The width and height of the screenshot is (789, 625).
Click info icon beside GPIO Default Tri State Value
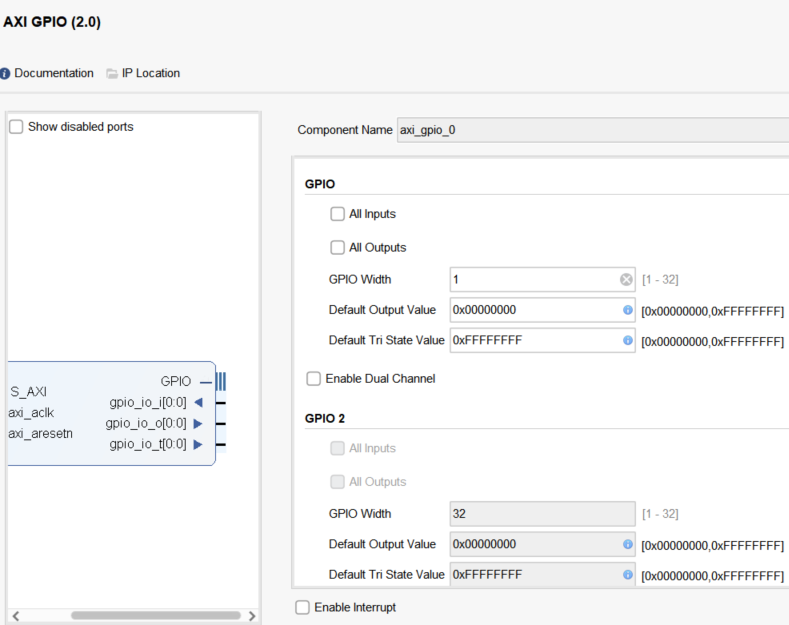pyautogui.click(x=627, y=340)
